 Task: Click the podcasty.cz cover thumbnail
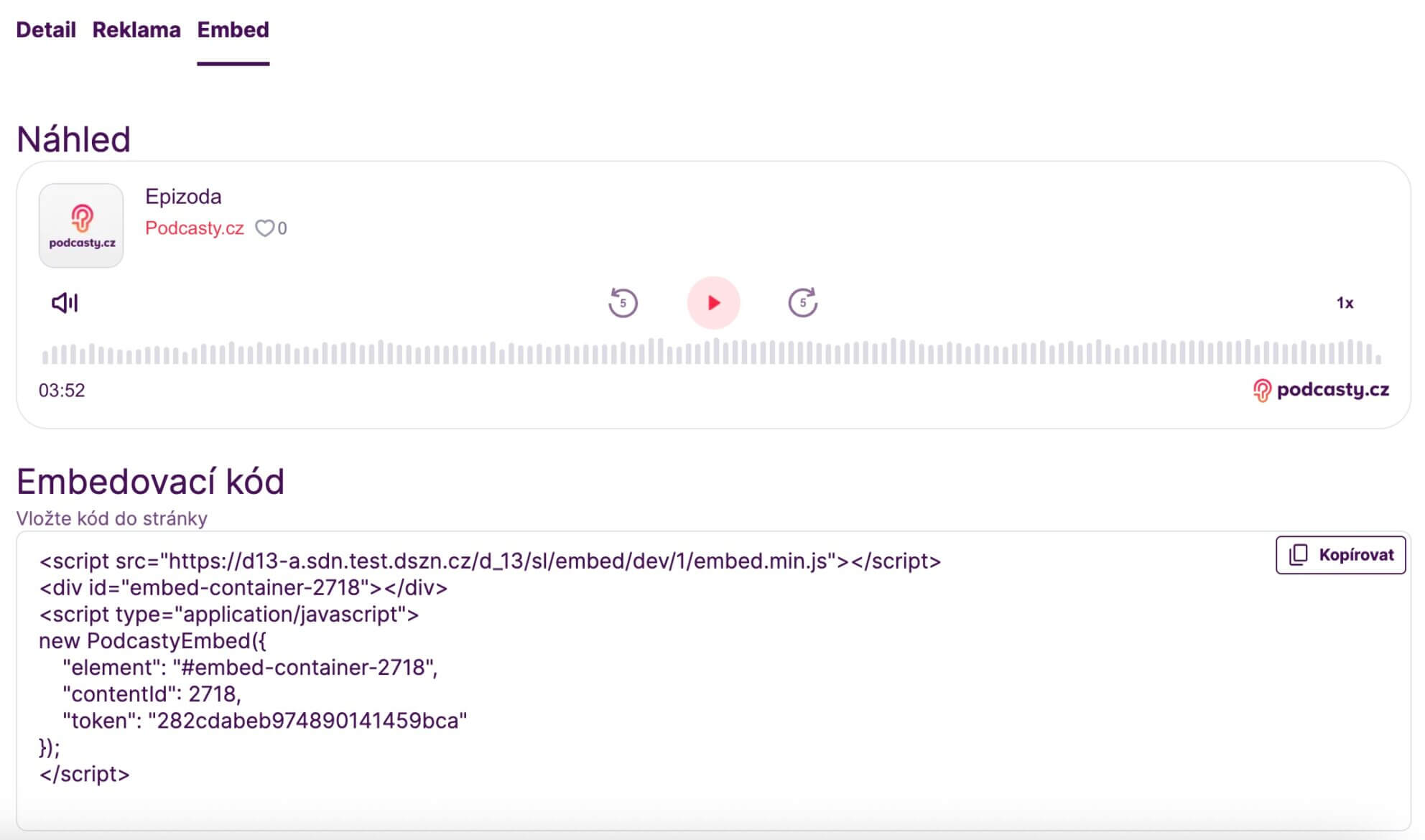click(81, 225)
